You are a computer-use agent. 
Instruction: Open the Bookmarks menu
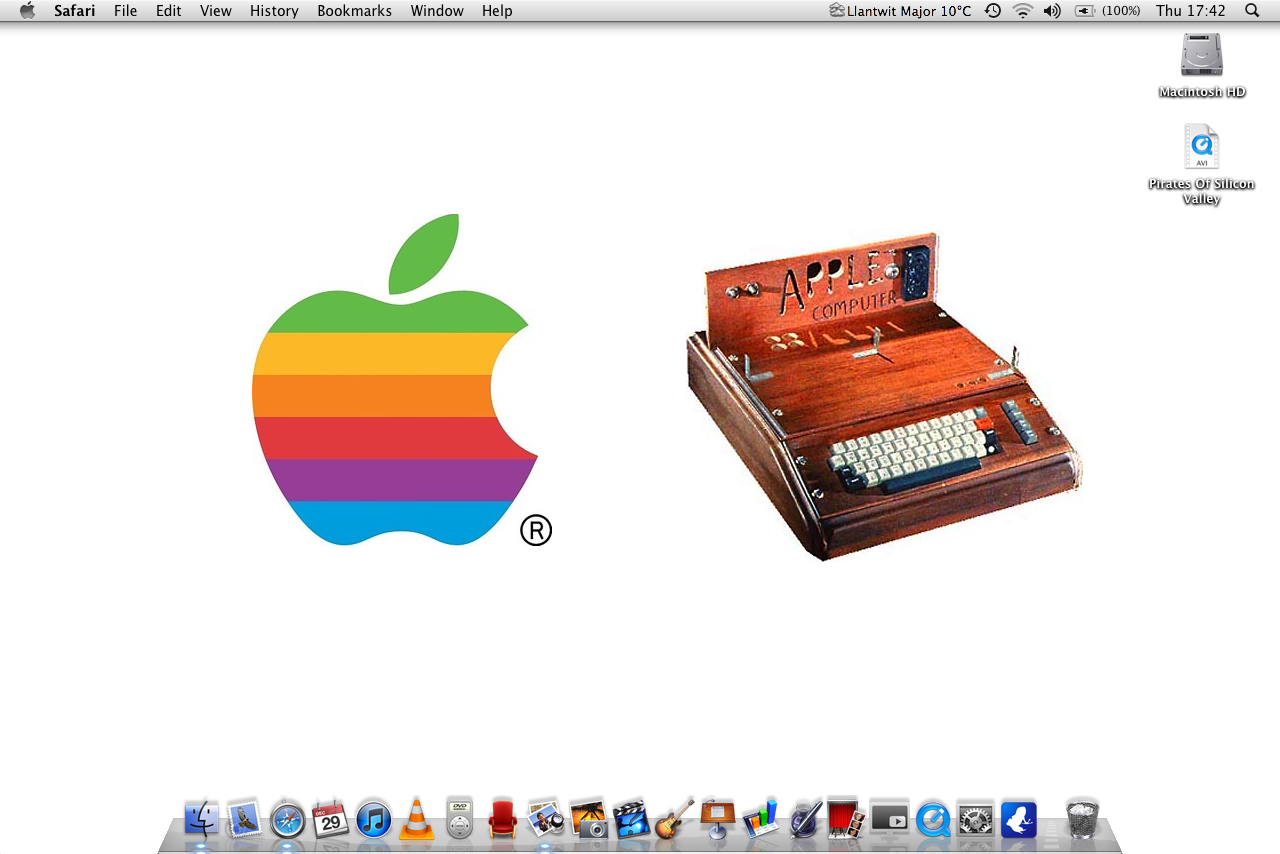click(355, 11)
